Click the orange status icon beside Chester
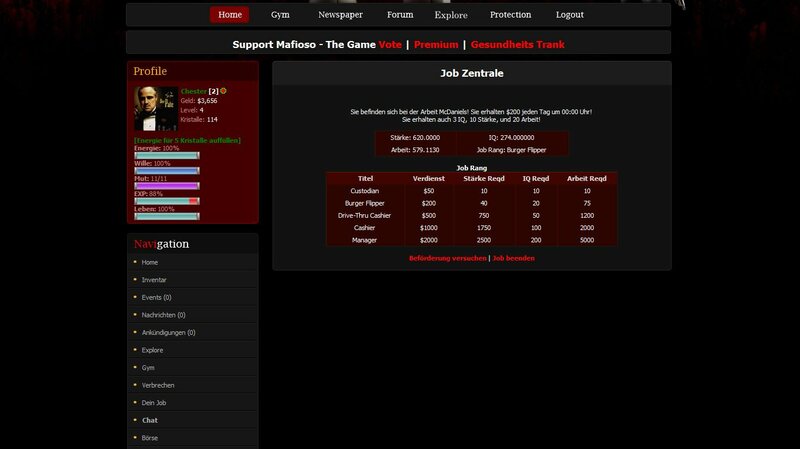Screen dimensions: 800x449 [223, 91]
